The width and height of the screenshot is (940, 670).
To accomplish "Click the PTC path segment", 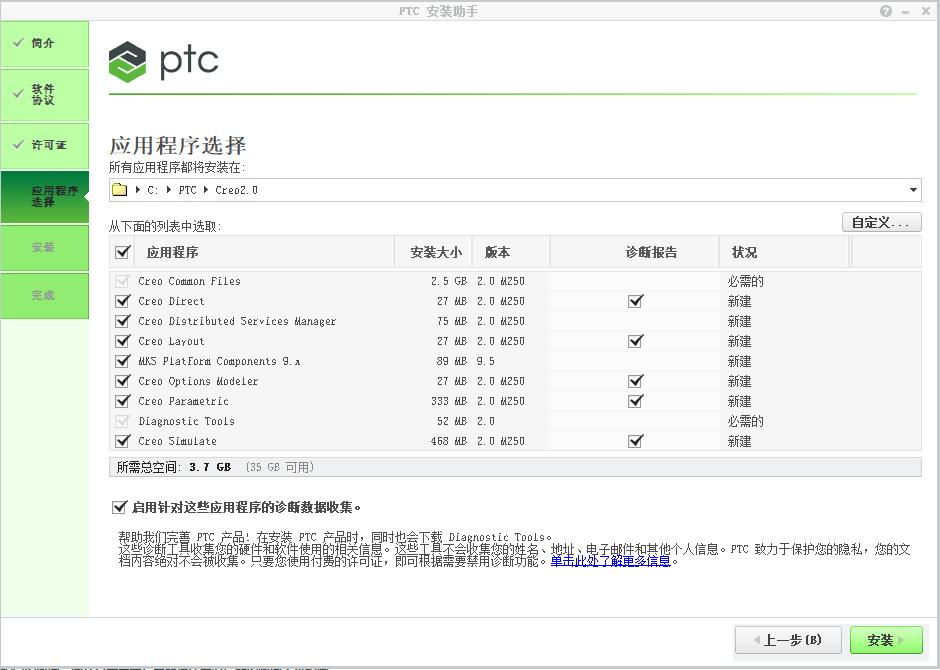I will click(x=188, y=190).
